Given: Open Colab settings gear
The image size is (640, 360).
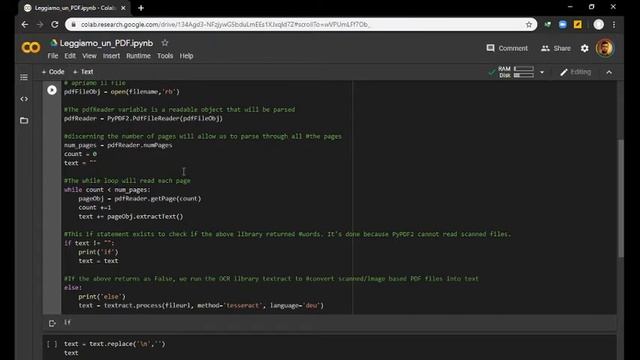Looking at the screenshot, I should click(x=584, y=48).
